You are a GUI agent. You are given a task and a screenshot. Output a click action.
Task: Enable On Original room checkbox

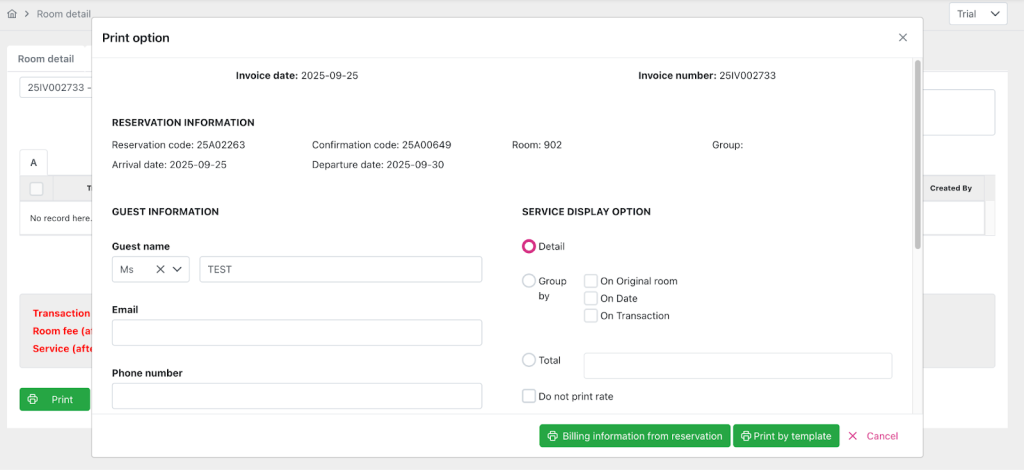[591, 281]
